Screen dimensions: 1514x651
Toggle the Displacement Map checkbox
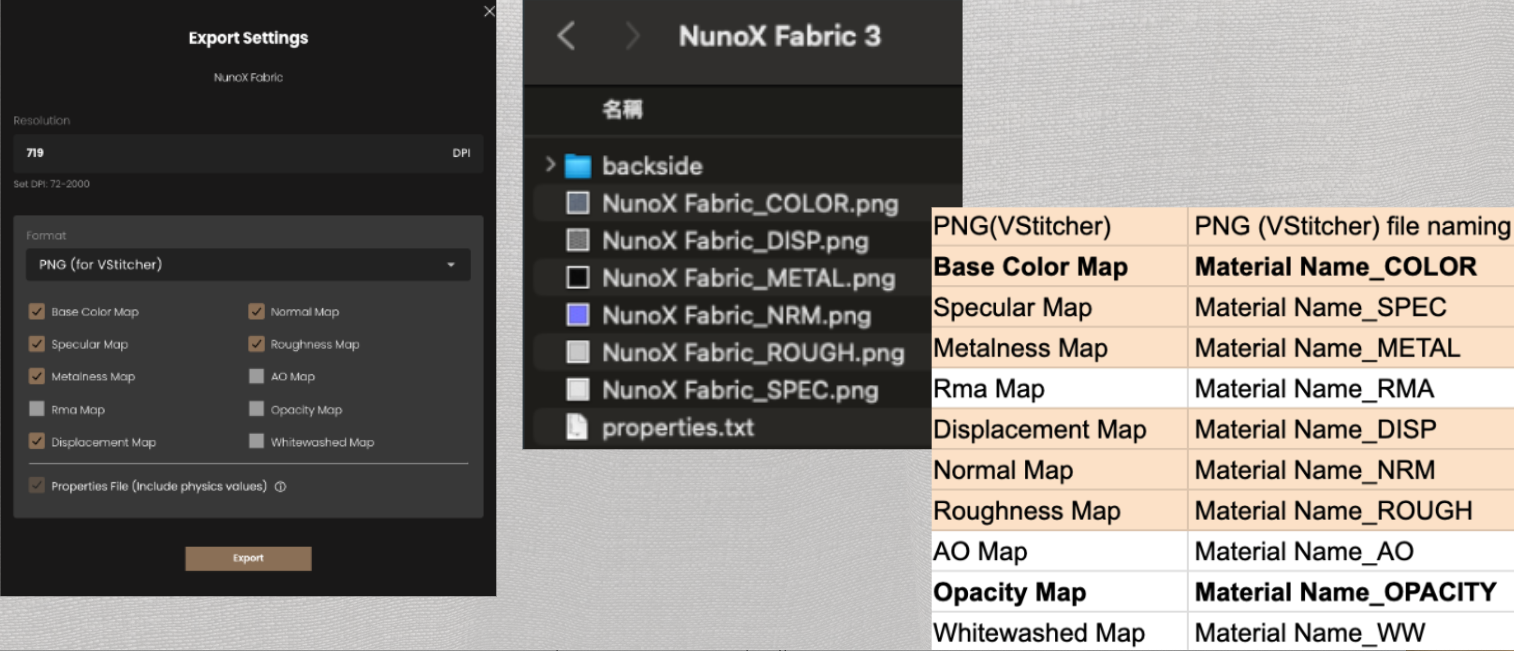pos(37,441)
